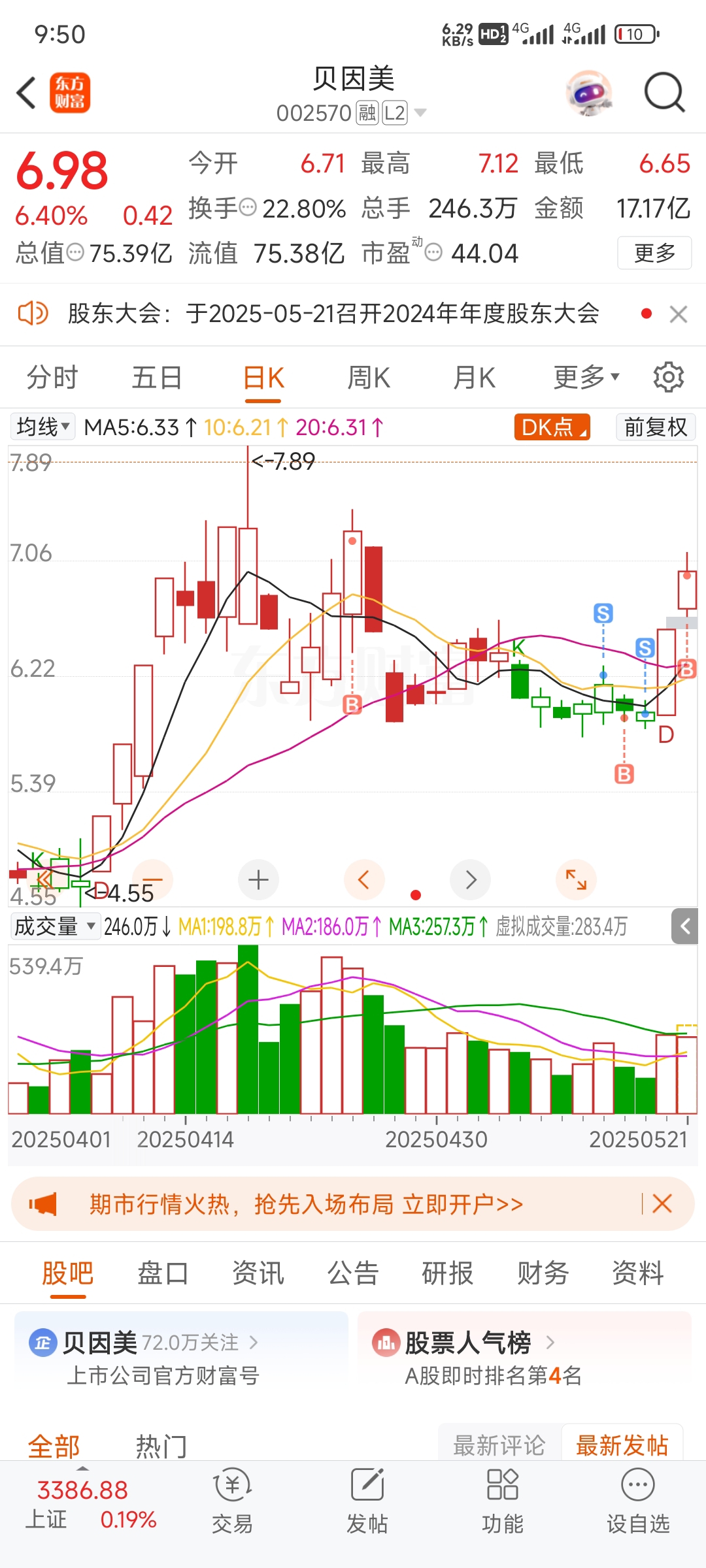The height and width of the screenshot is (1568, 706).
Task: Expand chart to fullscreen
Action: tap(576, 879)
